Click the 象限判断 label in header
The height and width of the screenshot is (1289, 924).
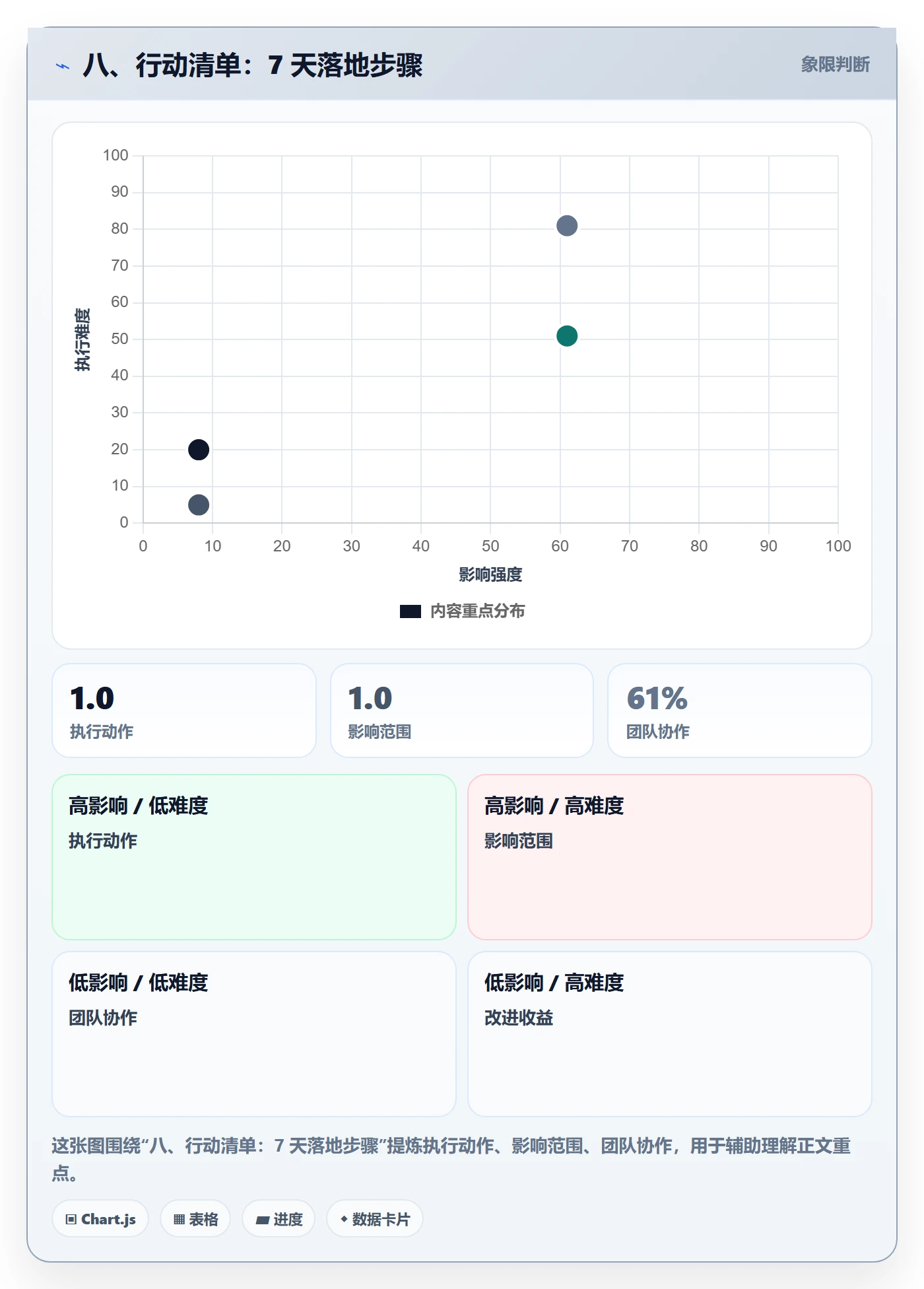point(836,65)
